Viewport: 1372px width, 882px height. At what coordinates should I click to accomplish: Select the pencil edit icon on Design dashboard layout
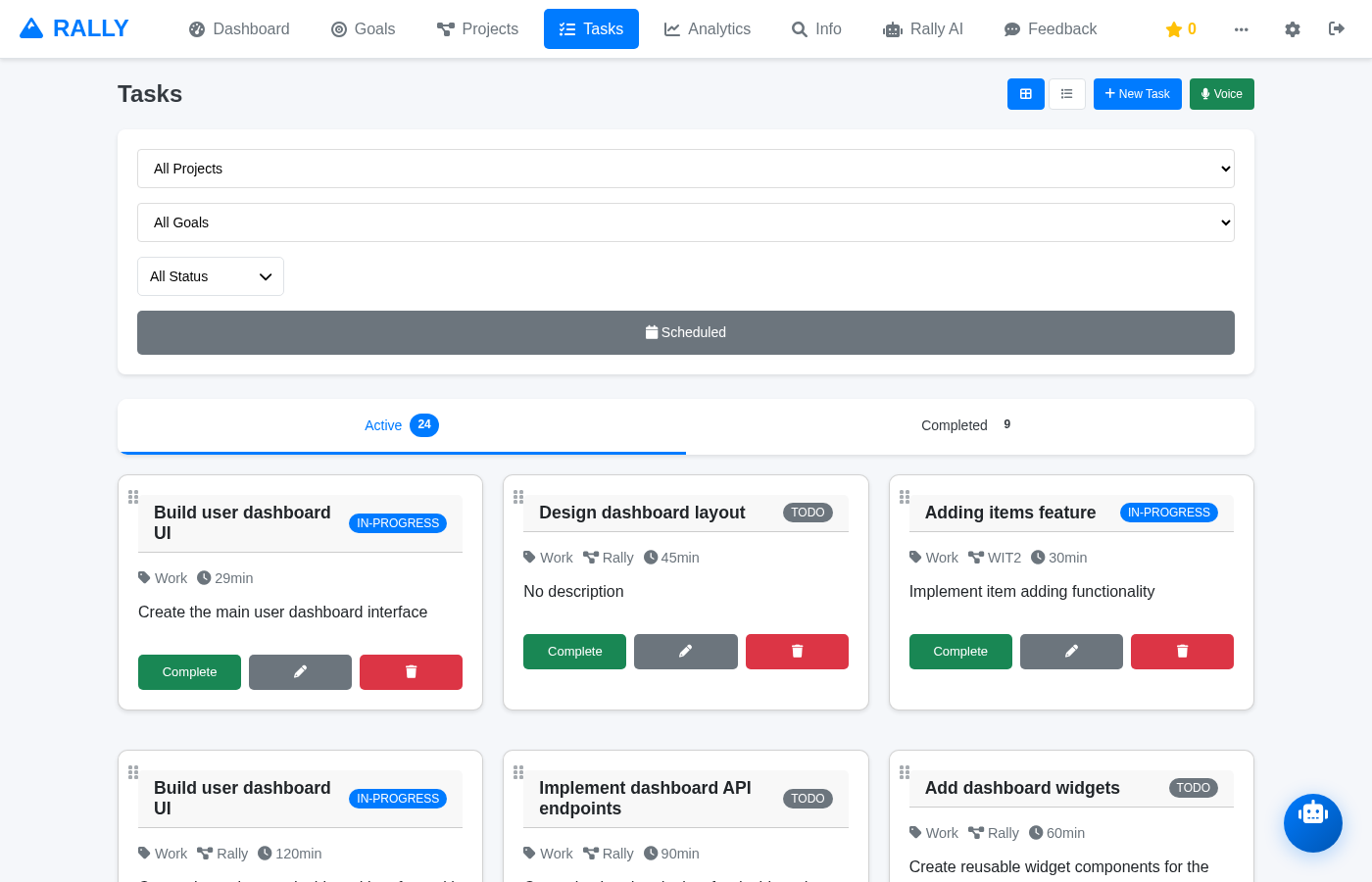pos(685,652)
